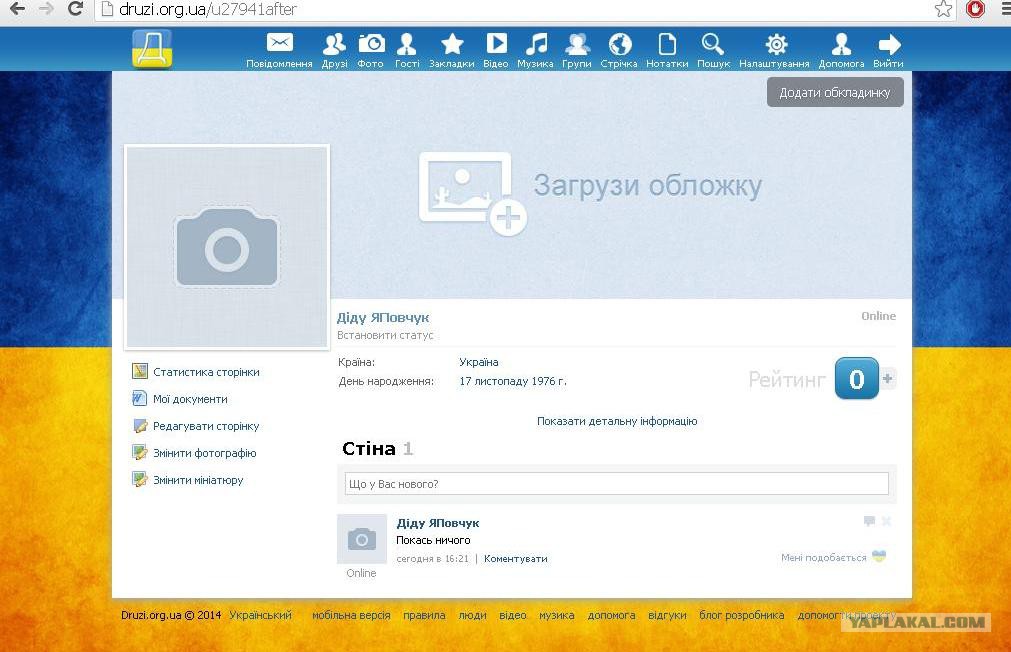
Task: Open the Групи groups icon
Action: pos(577,44)
